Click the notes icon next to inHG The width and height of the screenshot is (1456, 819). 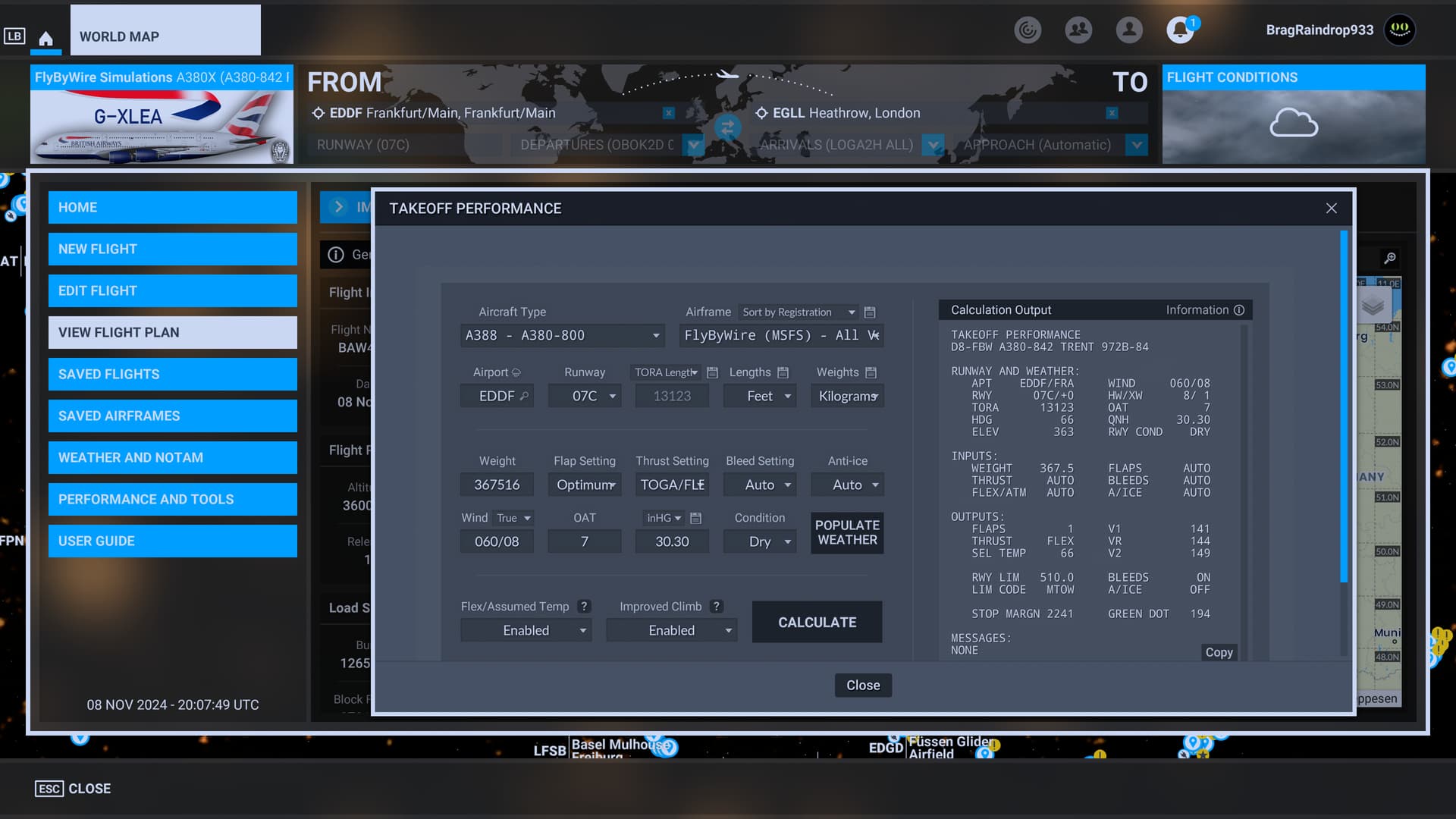[x=695, y=518]
